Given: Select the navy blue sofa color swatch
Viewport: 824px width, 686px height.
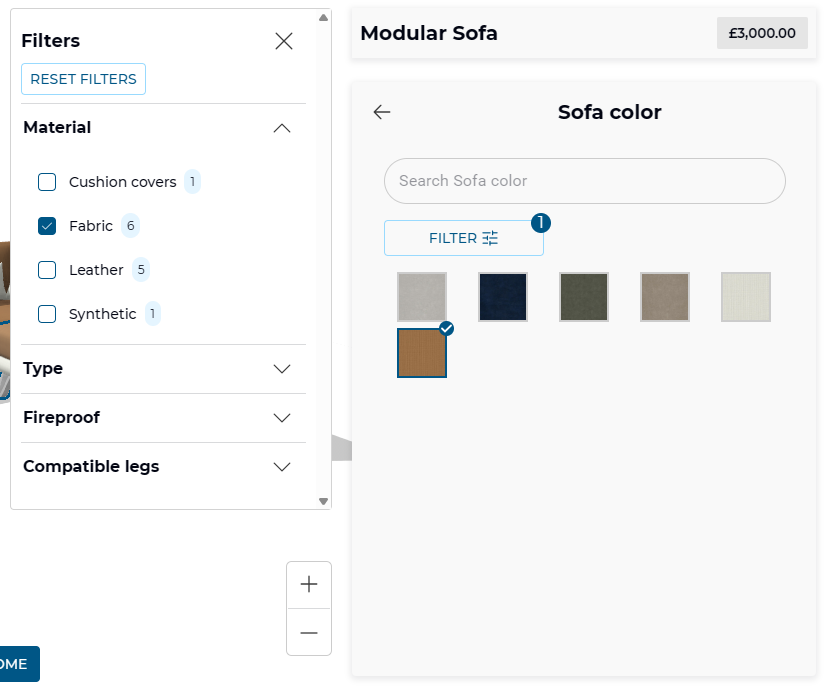Looking at the screenshot, I should [502, 297].
